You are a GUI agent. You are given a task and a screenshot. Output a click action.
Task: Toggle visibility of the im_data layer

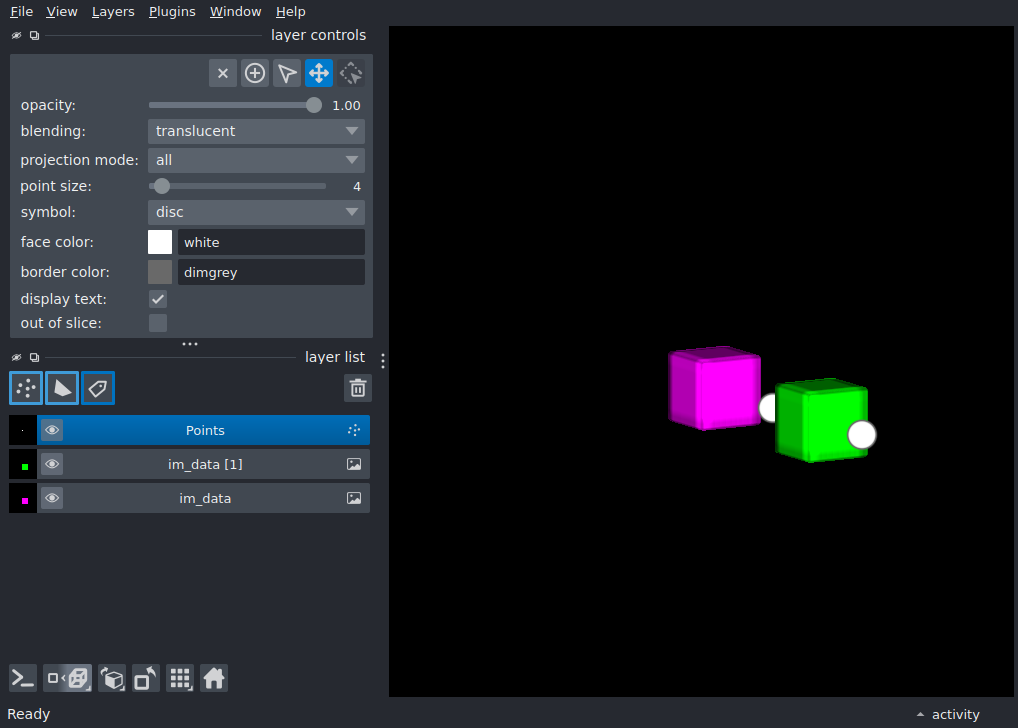(52, 498)
